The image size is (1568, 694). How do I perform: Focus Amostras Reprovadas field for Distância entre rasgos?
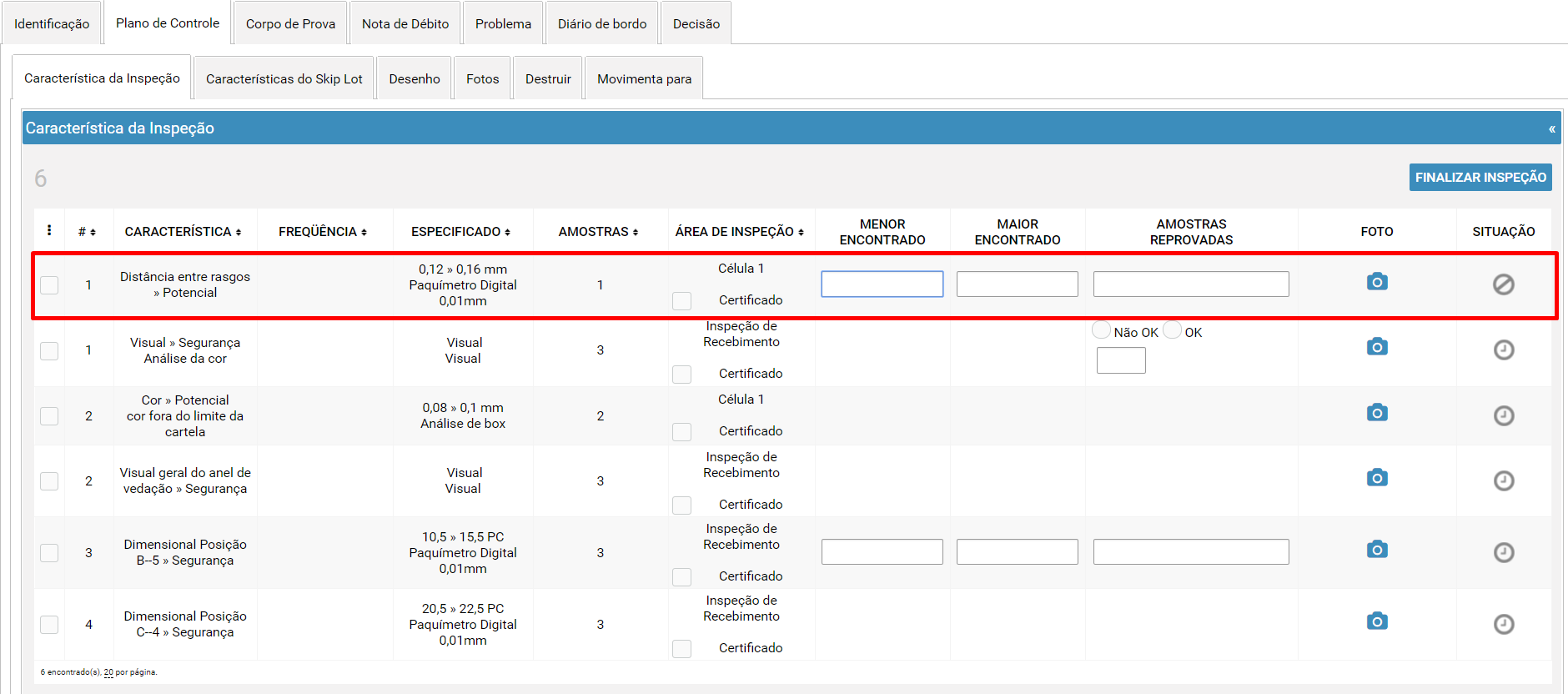[x=1191, y=284]
